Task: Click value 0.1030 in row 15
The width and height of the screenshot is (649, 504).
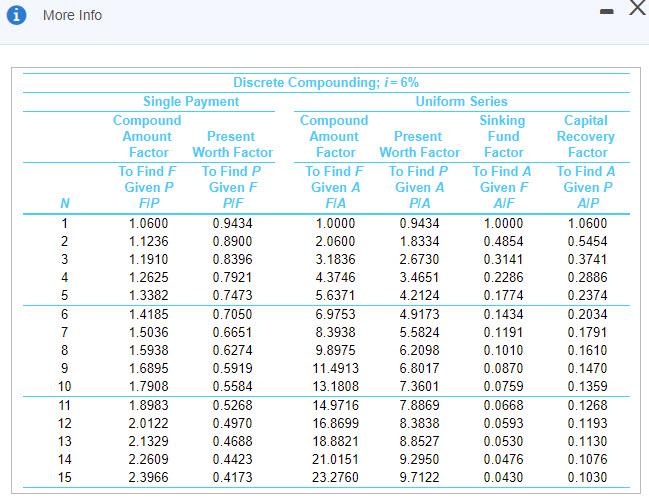Action: click(587, 478)
